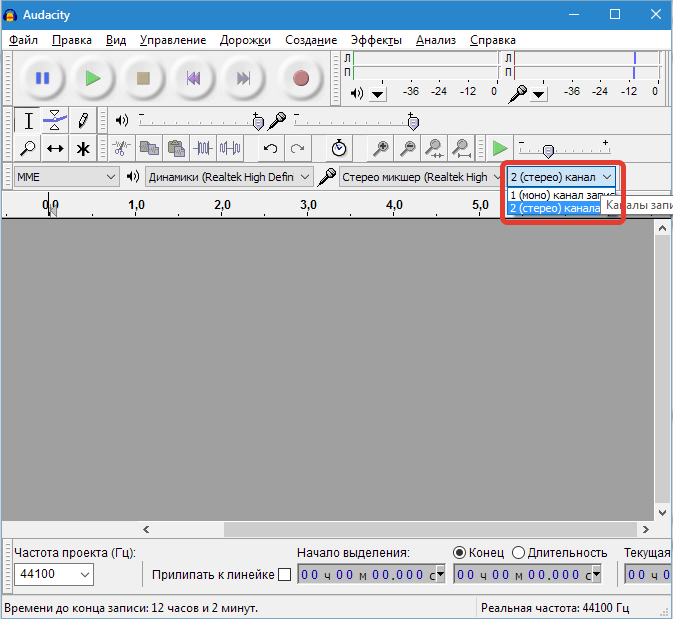Open the Эффекты menu
This screenshot has width=673, height=619.
(x=376, y=40)
